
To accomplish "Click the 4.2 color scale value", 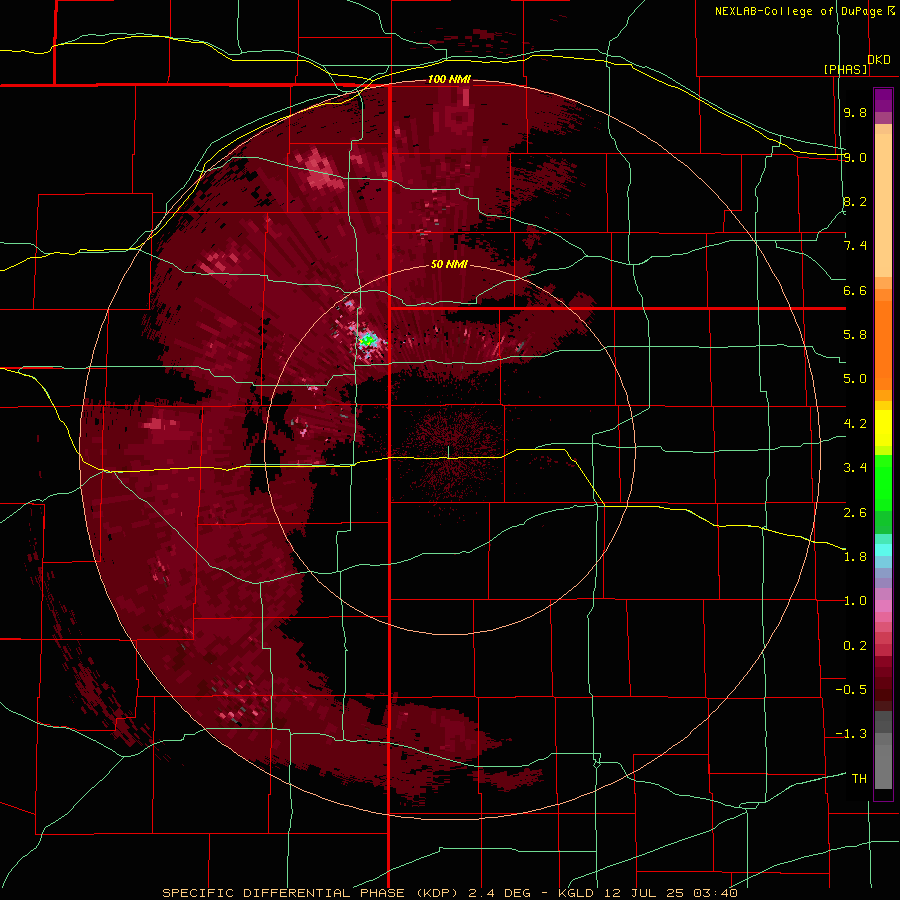I will point(855,424).
